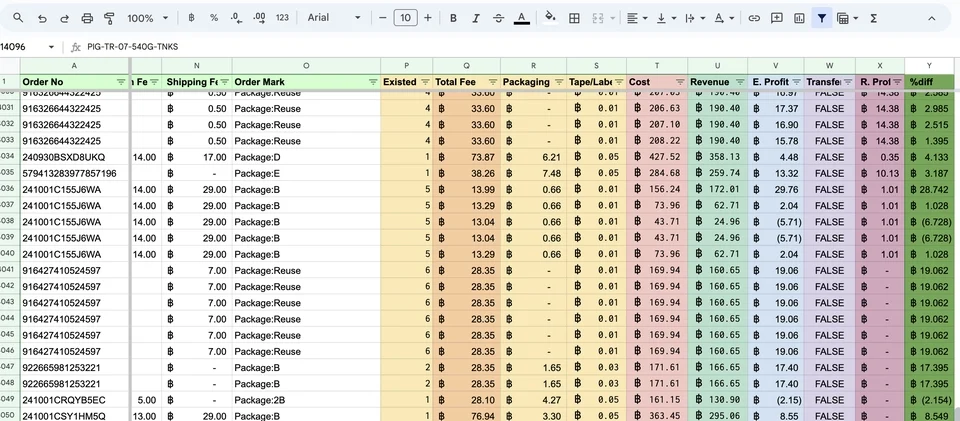The image size is (960, 421).
Task: Open the 123 number format menu
Action: 282,18
